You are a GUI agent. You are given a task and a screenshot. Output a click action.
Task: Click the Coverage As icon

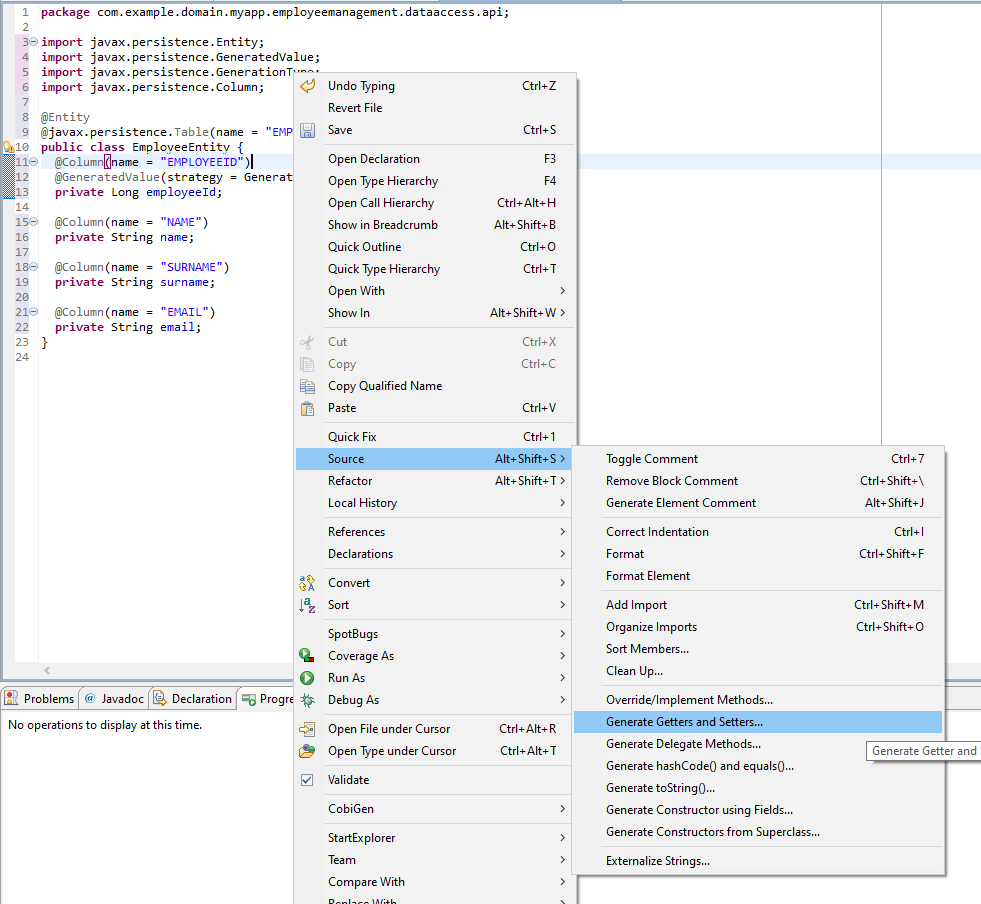[x=308, y=656]
